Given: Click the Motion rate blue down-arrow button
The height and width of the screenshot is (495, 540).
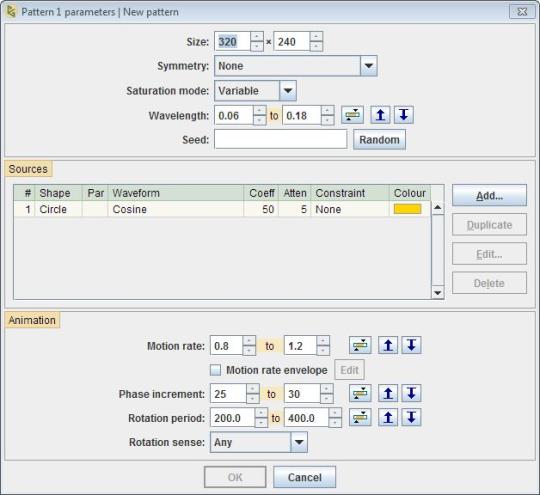Looking at the screenshot, I should 412,345.
